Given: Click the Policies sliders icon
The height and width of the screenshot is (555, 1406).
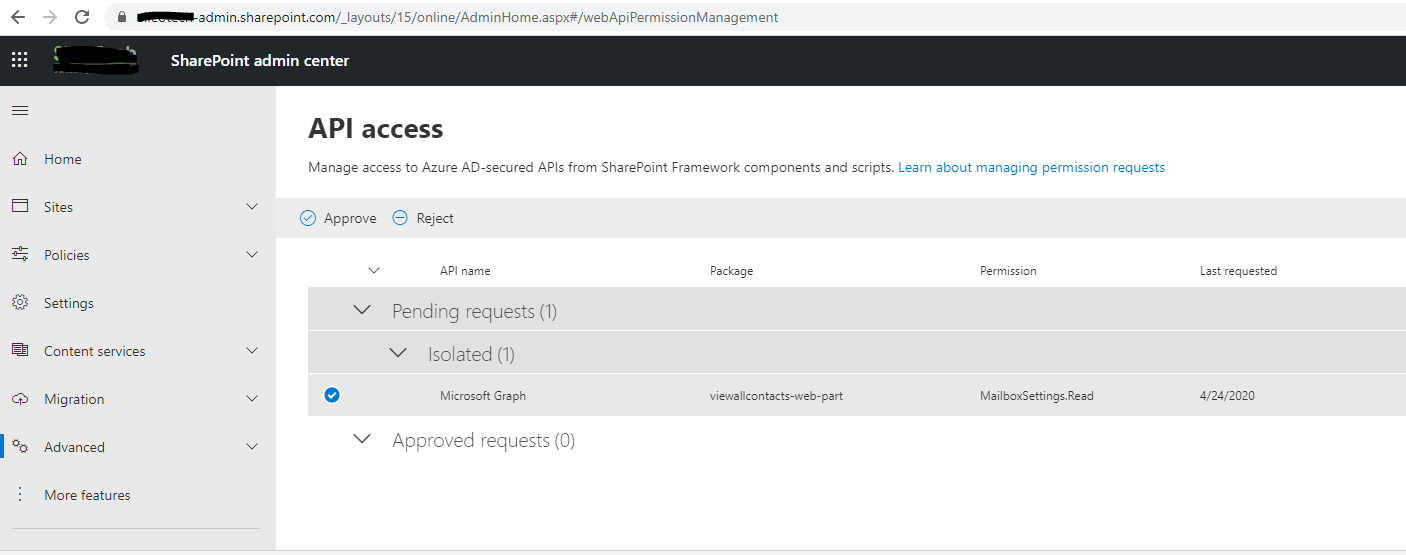Looking at the screenshot, I should [x=20, y=254].
